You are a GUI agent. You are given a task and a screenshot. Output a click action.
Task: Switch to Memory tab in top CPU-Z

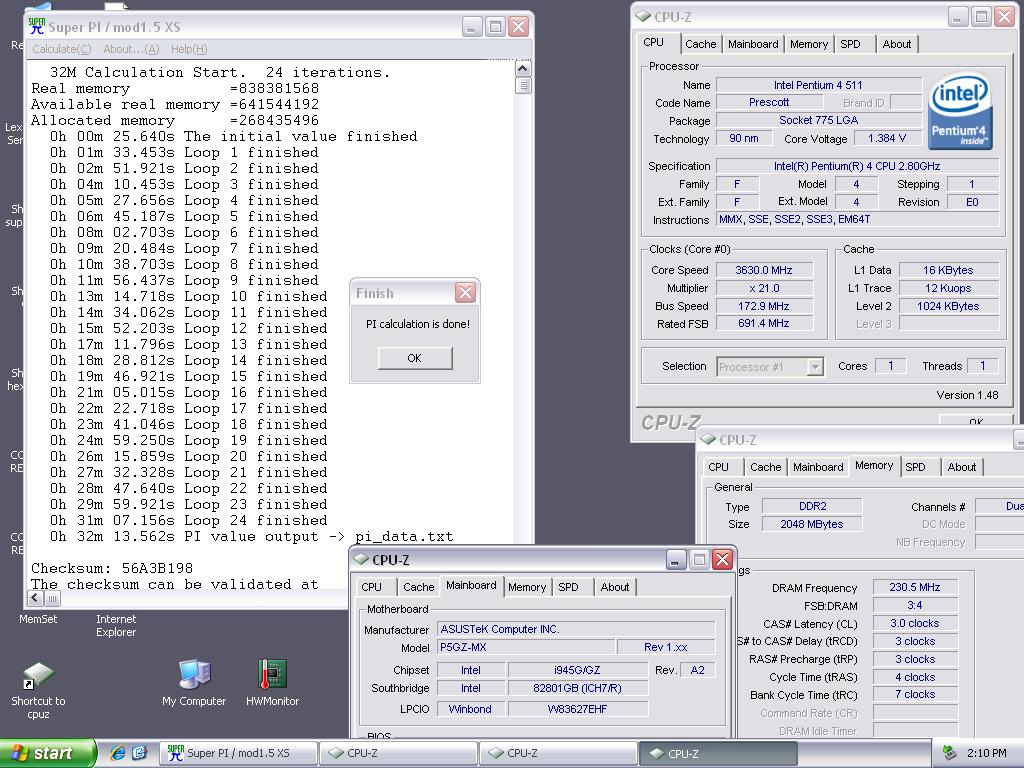click(x=808, y=44)
